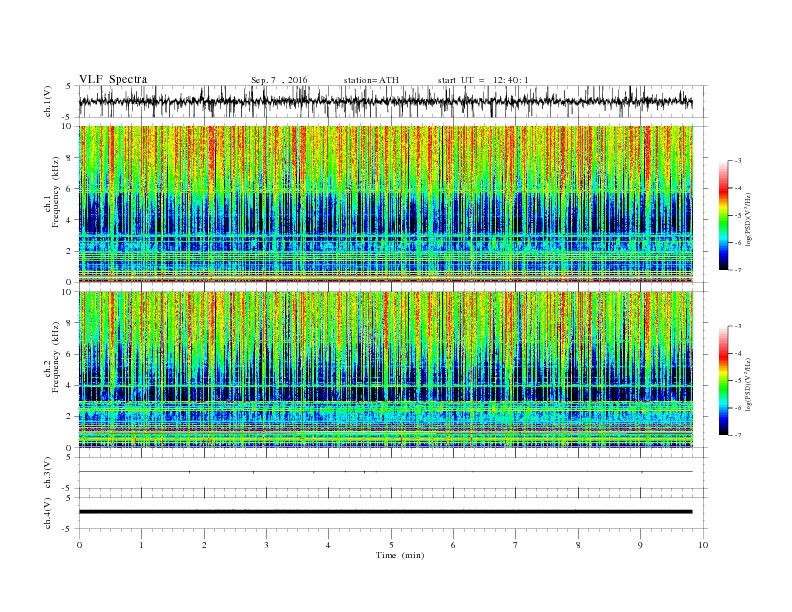Image resolution: width=792 pixels, height=612 pixels.
Task: Click time axis tick label "5" at bottom
Action: point(391,545)
